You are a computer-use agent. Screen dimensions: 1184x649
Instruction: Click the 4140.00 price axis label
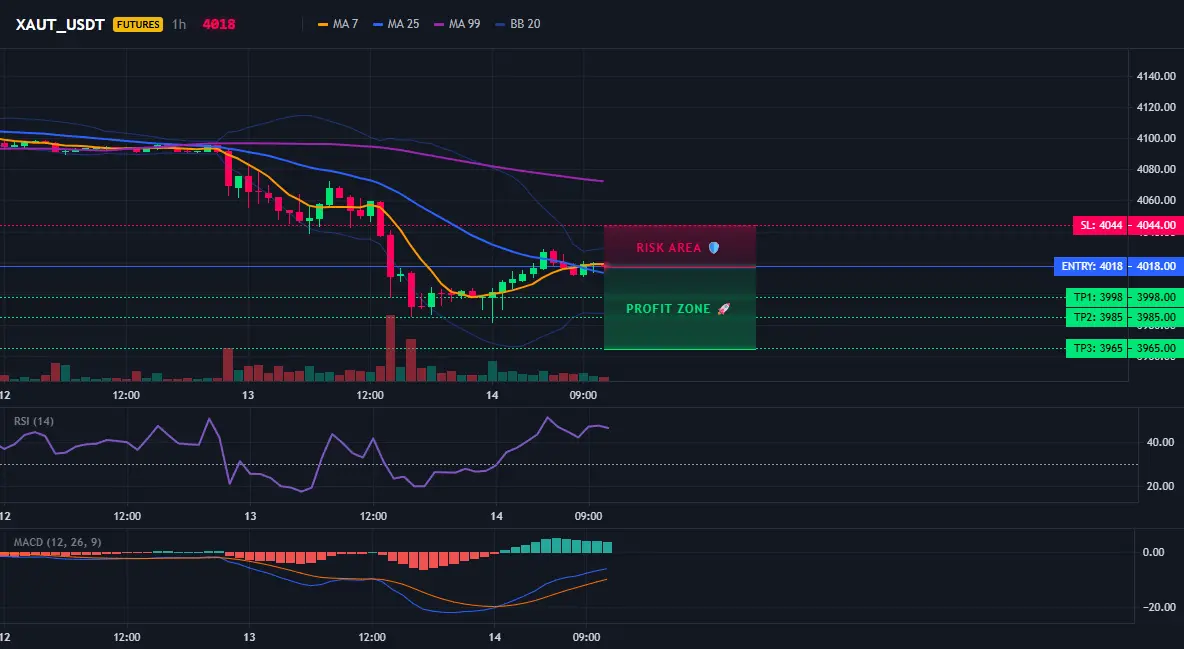coord(1156,76)
